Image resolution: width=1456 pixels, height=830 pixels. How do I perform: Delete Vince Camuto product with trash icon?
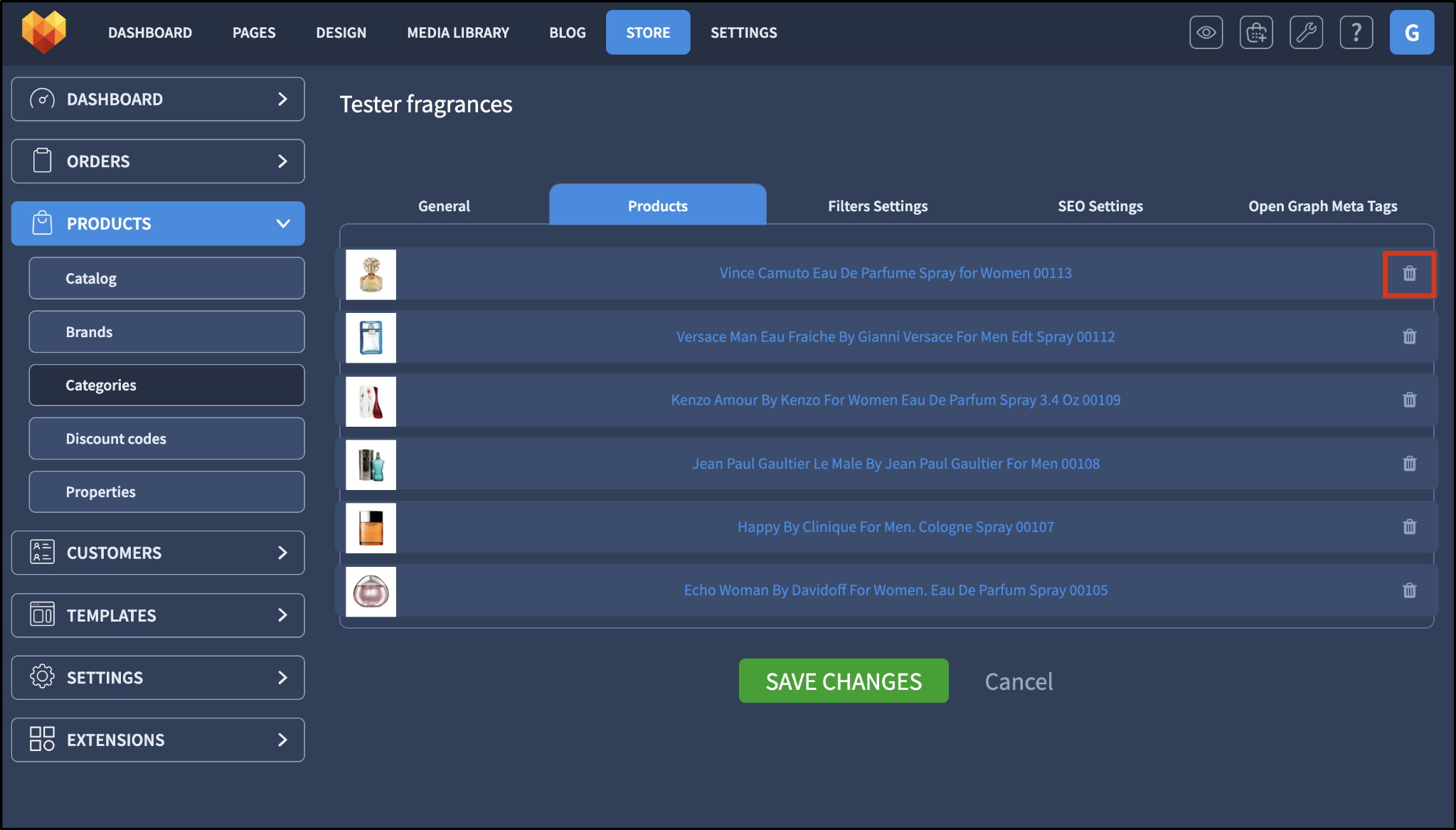tap(1410, 273)
